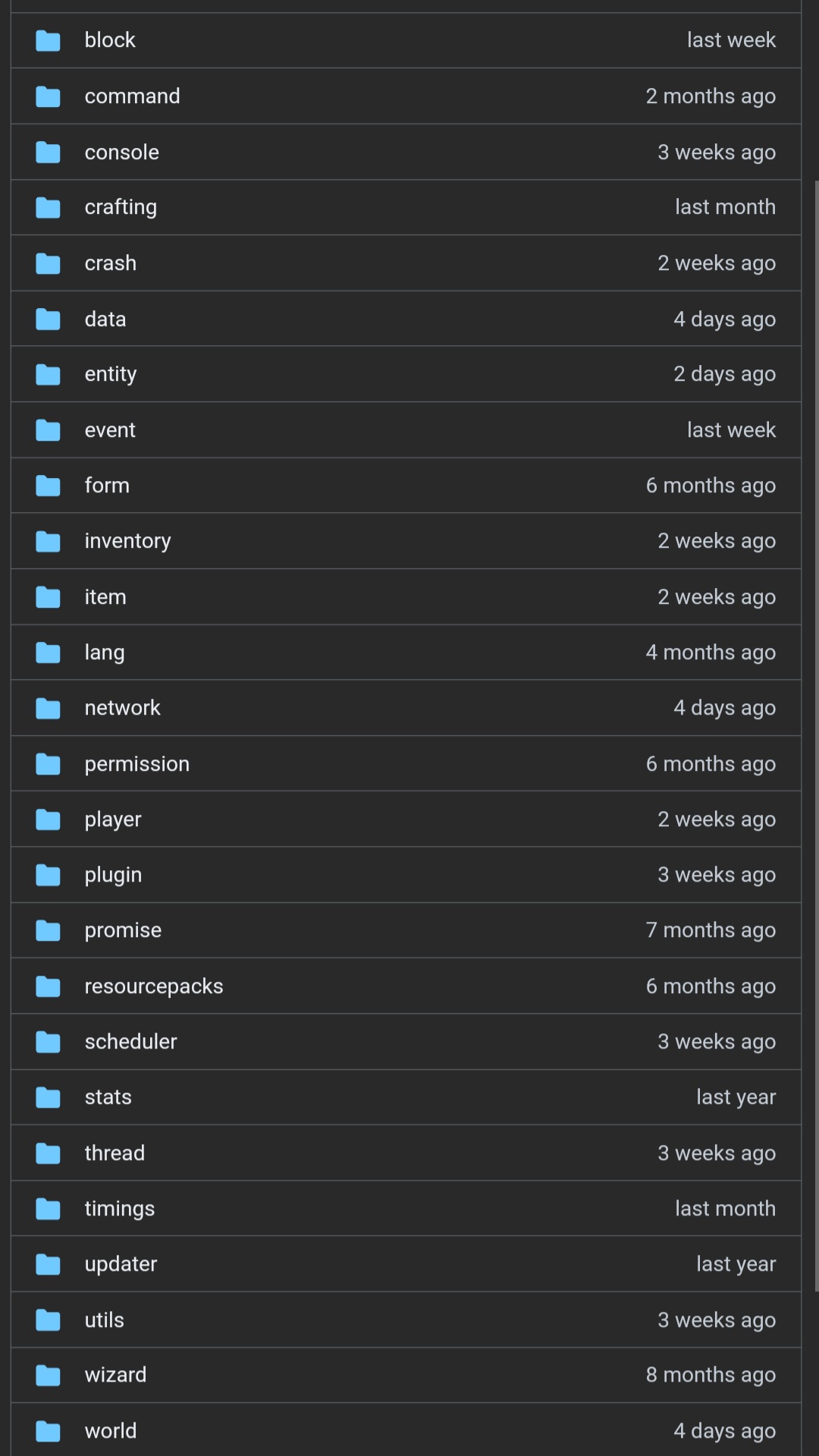The height and width of the screenshot is (1456, 819).
Task: Open the data folder link
Action: coord(105,319)
